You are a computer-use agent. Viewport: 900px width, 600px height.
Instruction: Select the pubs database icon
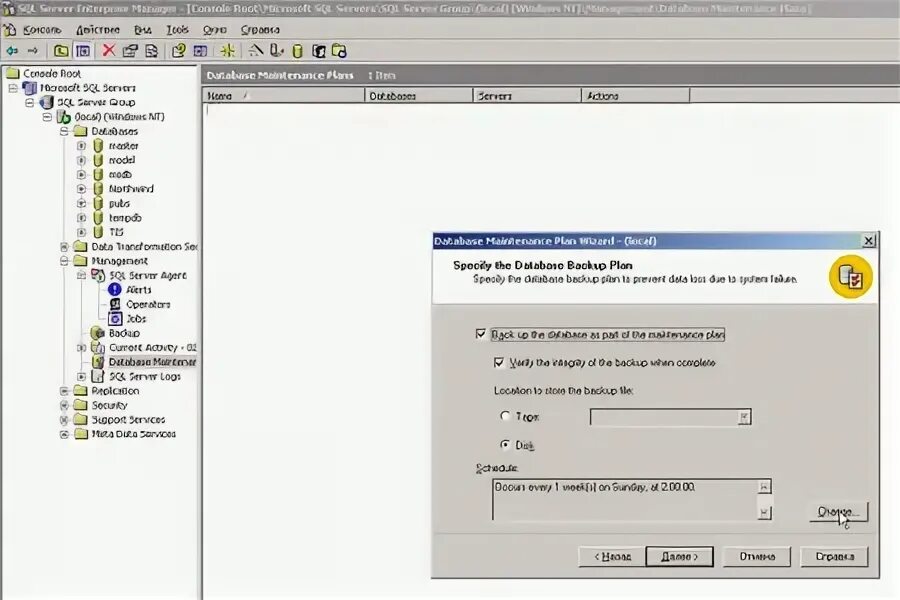coord(98,203)
